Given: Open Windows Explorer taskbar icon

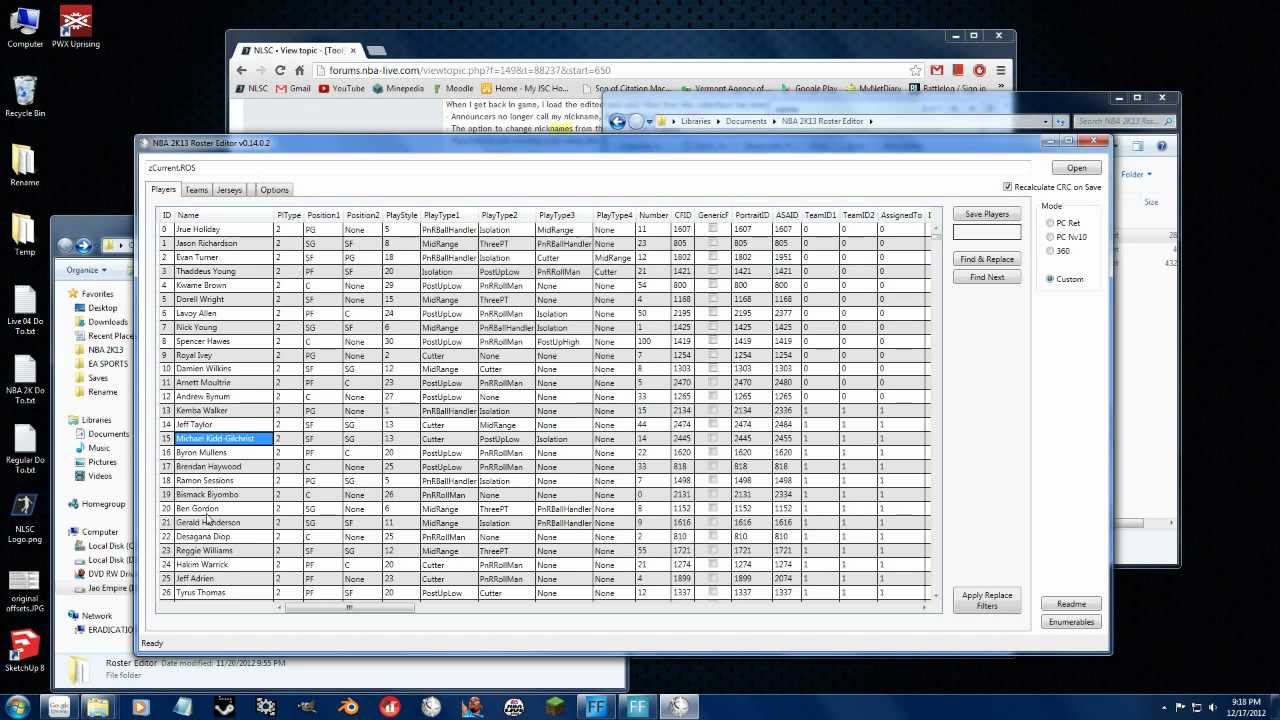Looking at the screenshot, I should point(98,707).
